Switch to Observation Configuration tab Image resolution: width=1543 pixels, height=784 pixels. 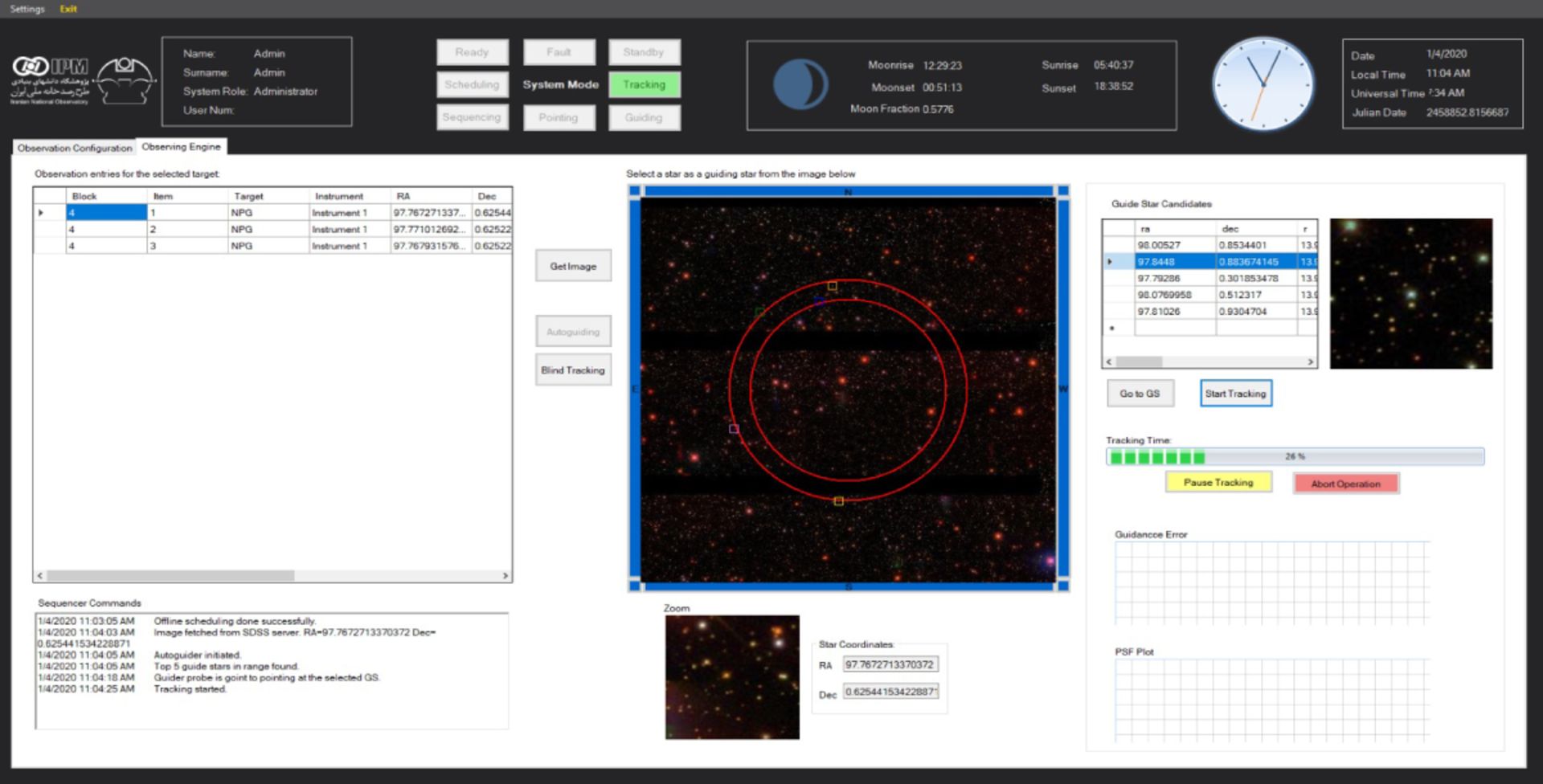tap(75, 148)
